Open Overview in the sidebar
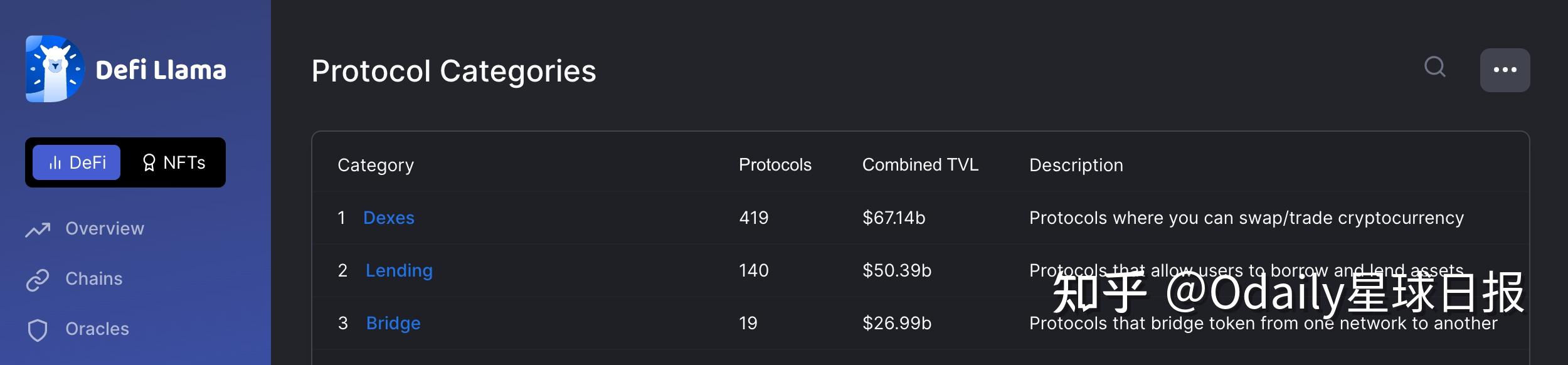Viewport: 1568px width, 365px height. [105, 229]
